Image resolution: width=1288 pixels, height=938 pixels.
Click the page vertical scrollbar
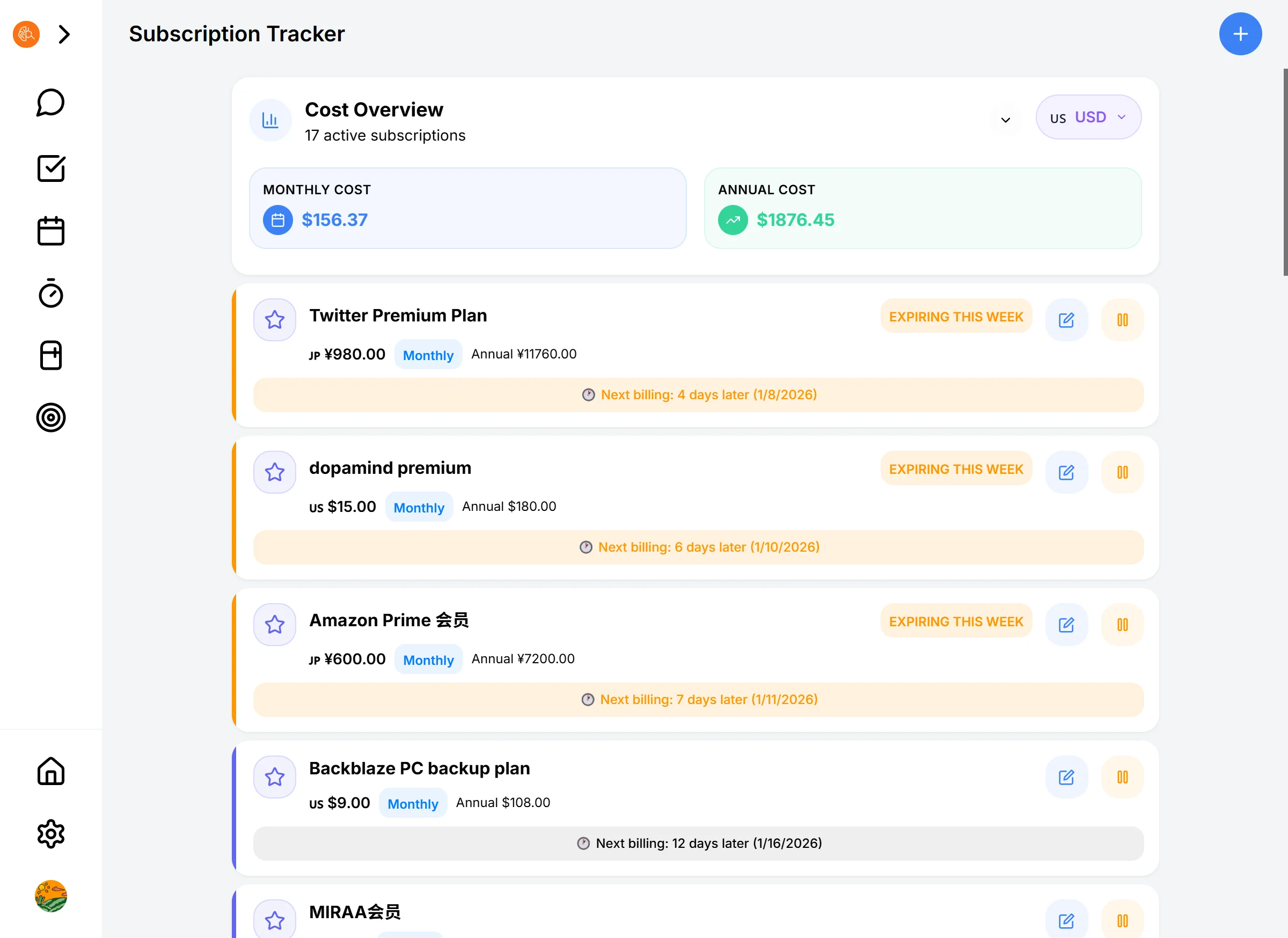click(x=1285, y=173)
